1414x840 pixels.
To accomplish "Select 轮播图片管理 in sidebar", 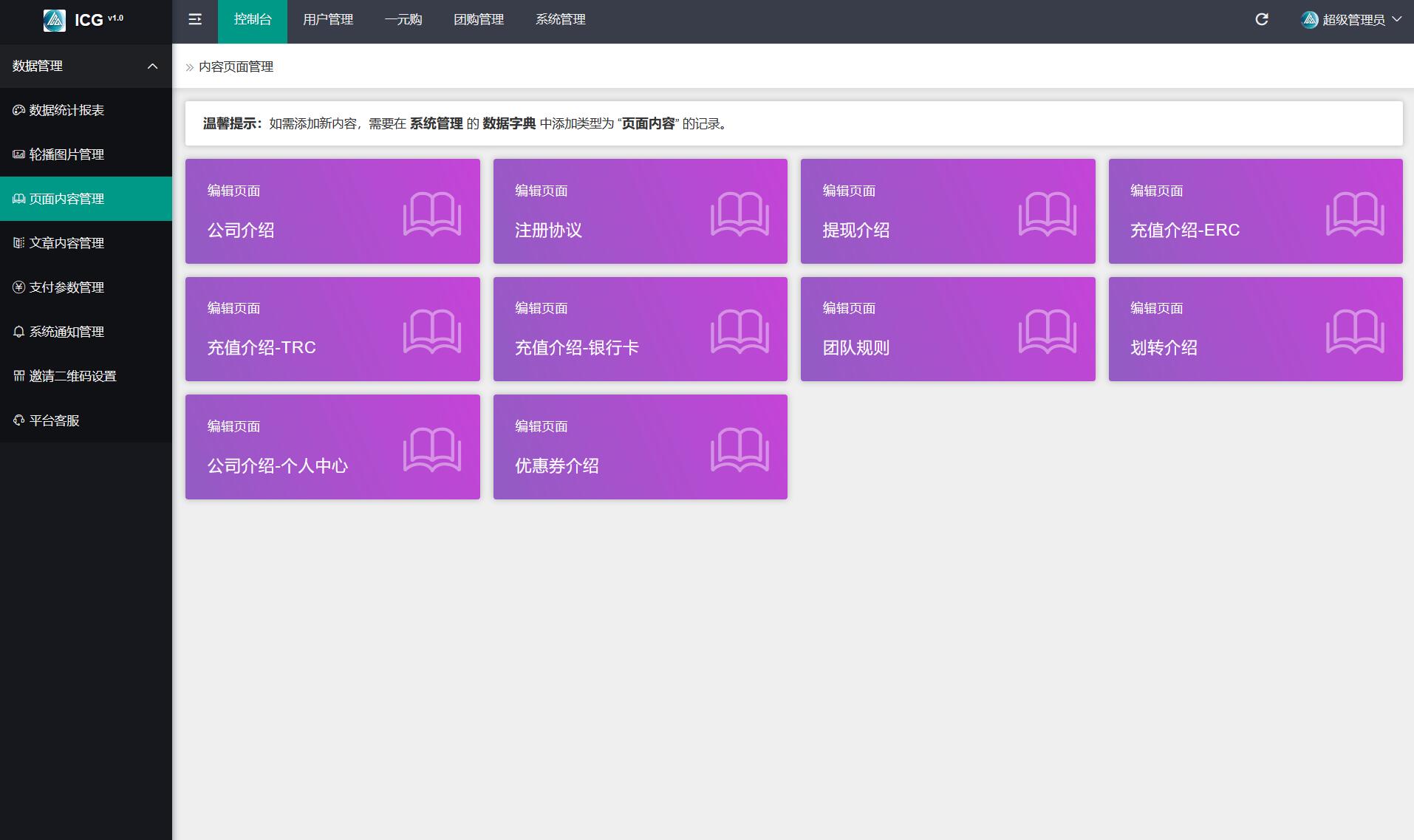I will click(86, 154).
